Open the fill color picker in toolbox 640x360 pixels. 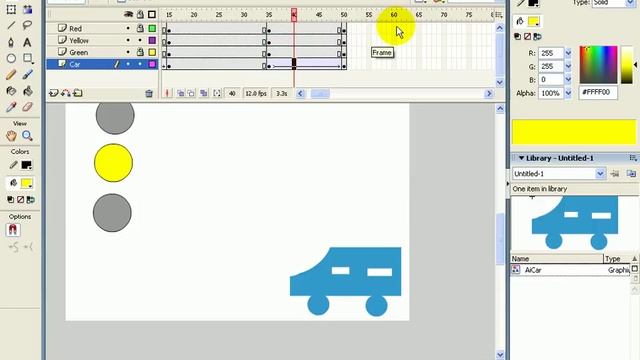[27, 184]
